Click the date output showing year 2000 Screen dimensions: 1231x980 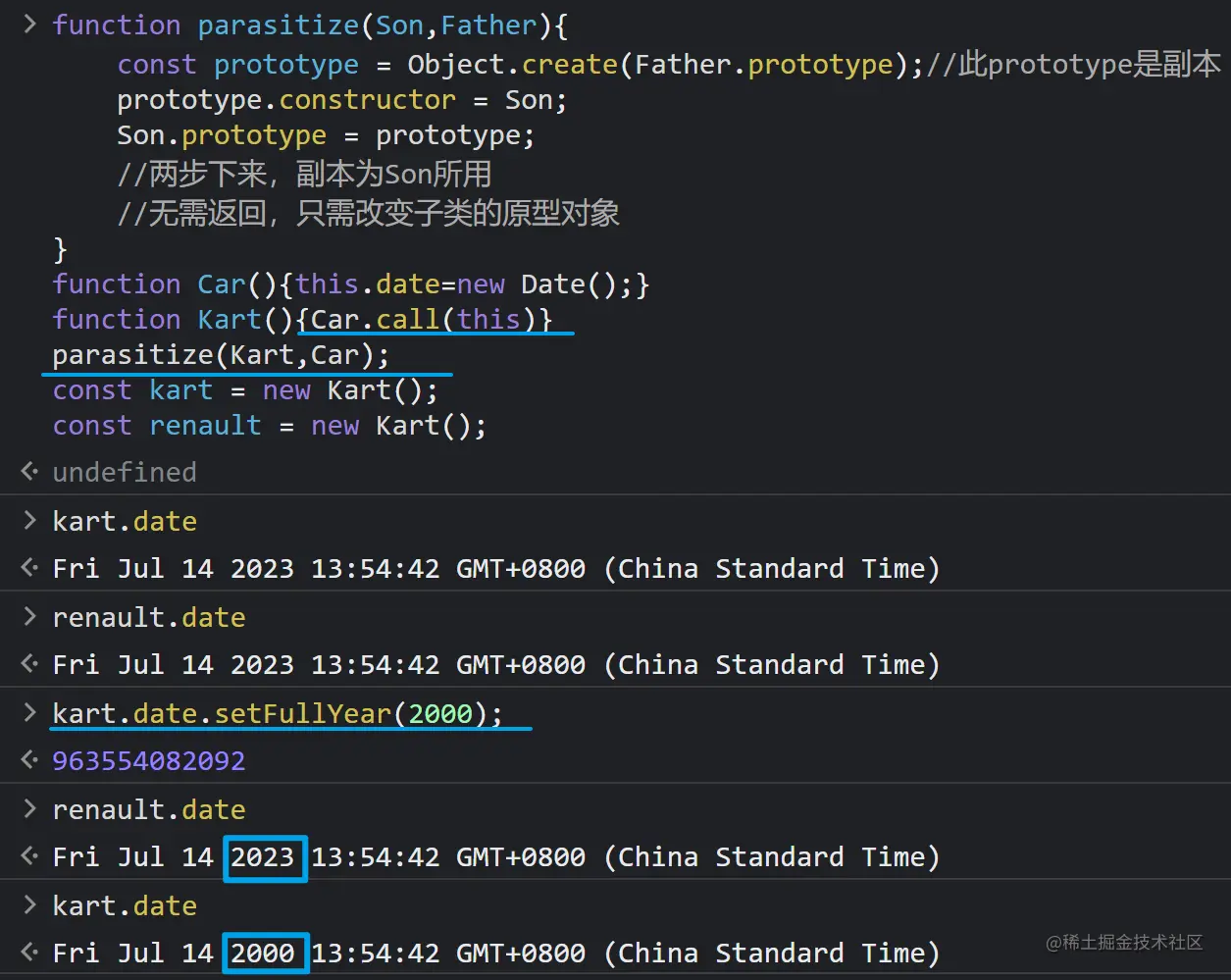pos(496,954)
